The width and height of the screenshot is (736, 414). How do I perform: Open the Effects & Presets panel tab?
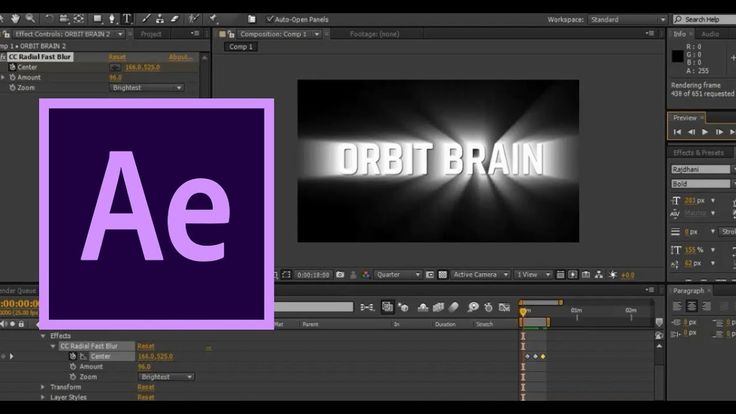pyautogui.click(x=698, y=153)
